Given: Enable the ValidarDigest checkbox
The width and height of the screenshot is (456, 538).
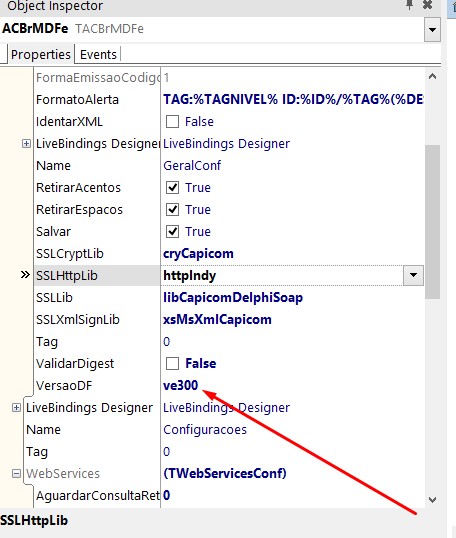Looking at the screenshot, I should coord(172,363).
